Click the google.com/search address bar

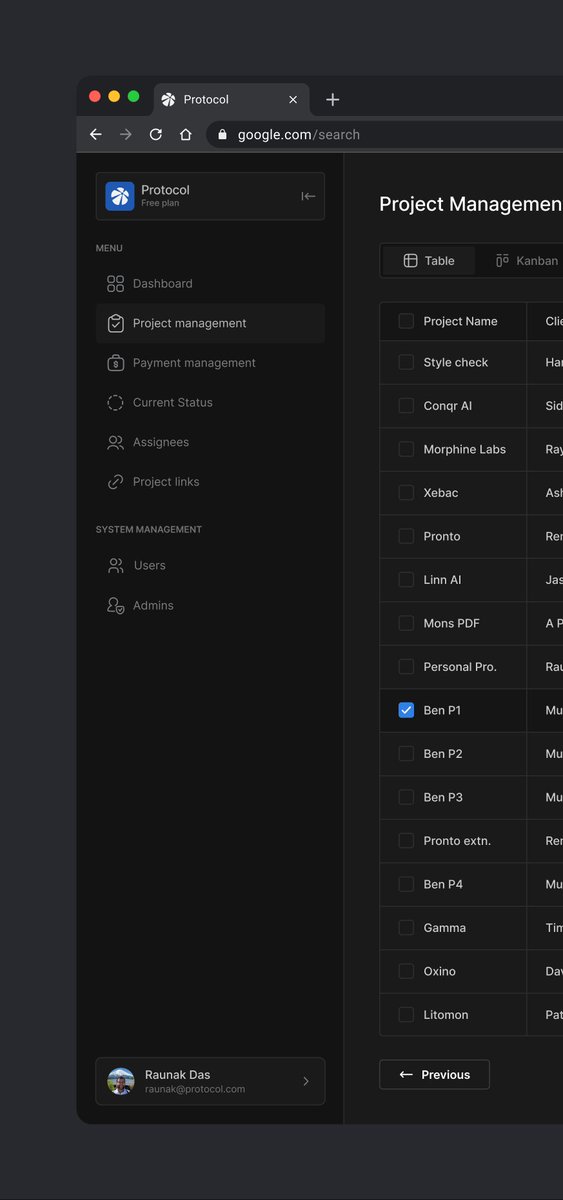(x=385, y=134)
